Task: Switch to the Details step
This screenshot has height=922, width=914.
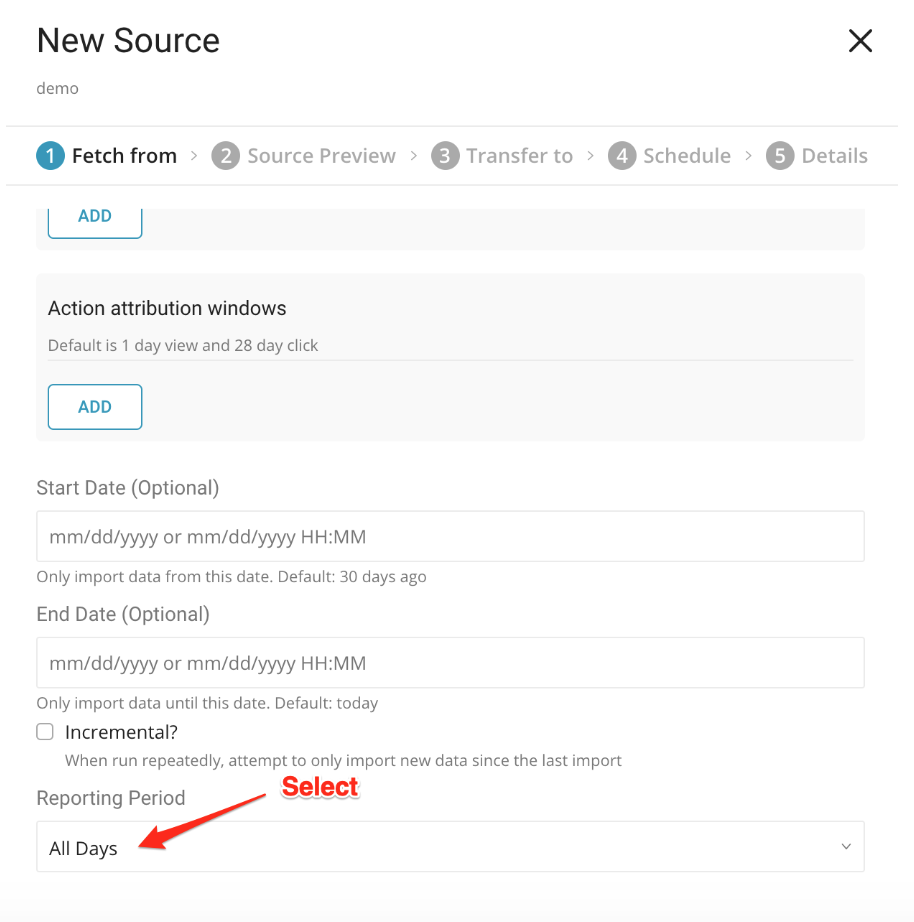Action: pos(834,156)
